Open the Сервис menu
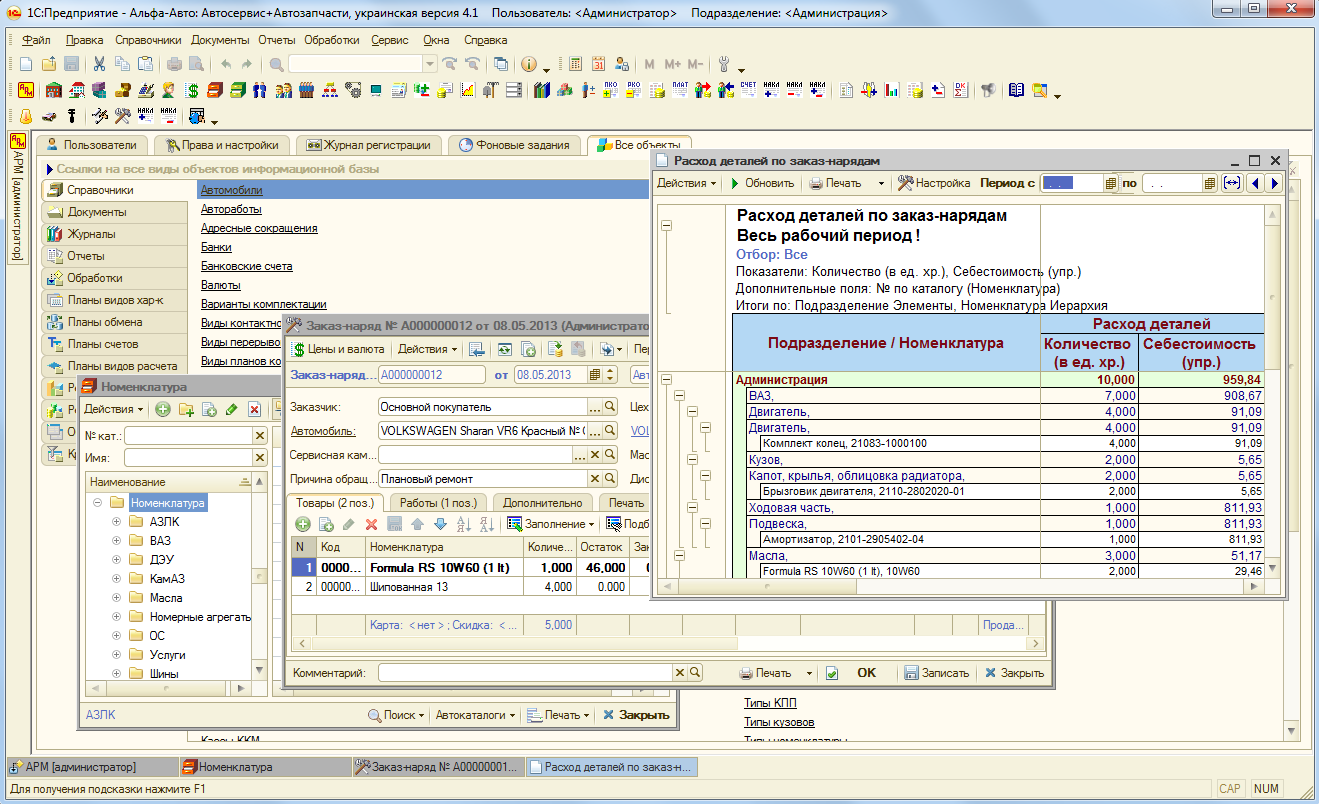Viewport: 1319px width, 804px height. click(x=389, y=40)
